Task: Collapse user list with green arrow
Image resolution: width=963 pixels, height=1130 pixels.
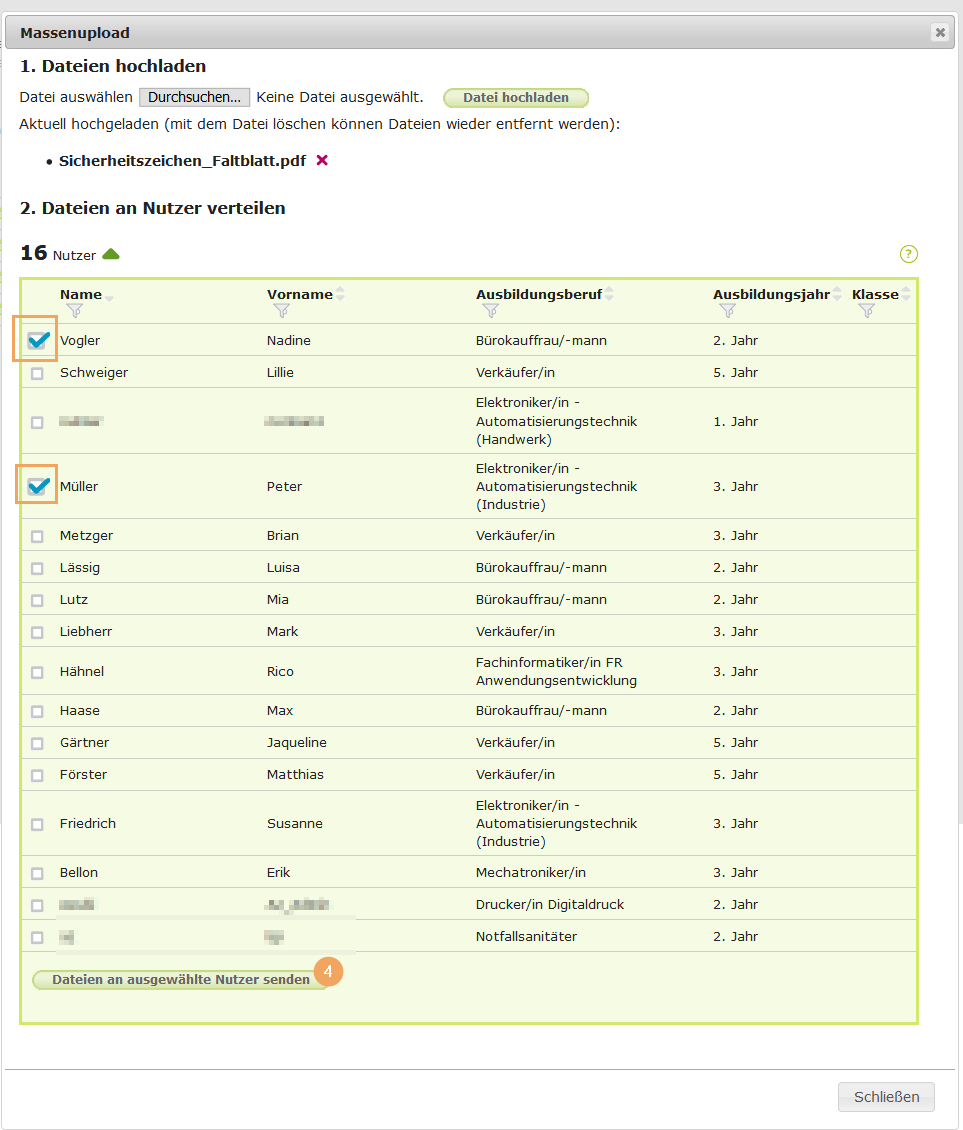Action: (111, 254)
